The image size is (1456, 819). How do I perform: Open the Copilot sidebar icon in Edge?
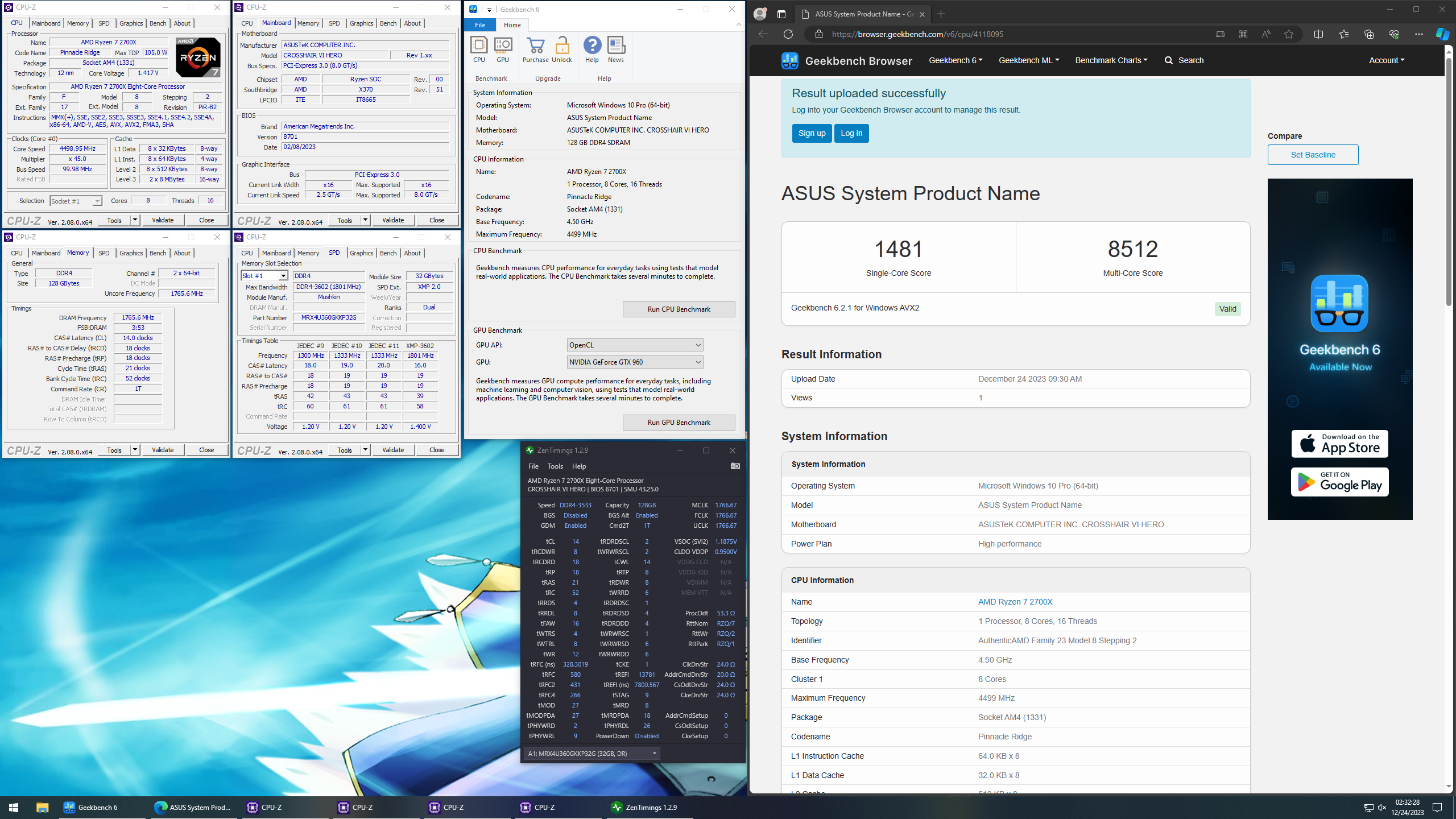[1443, 34]
